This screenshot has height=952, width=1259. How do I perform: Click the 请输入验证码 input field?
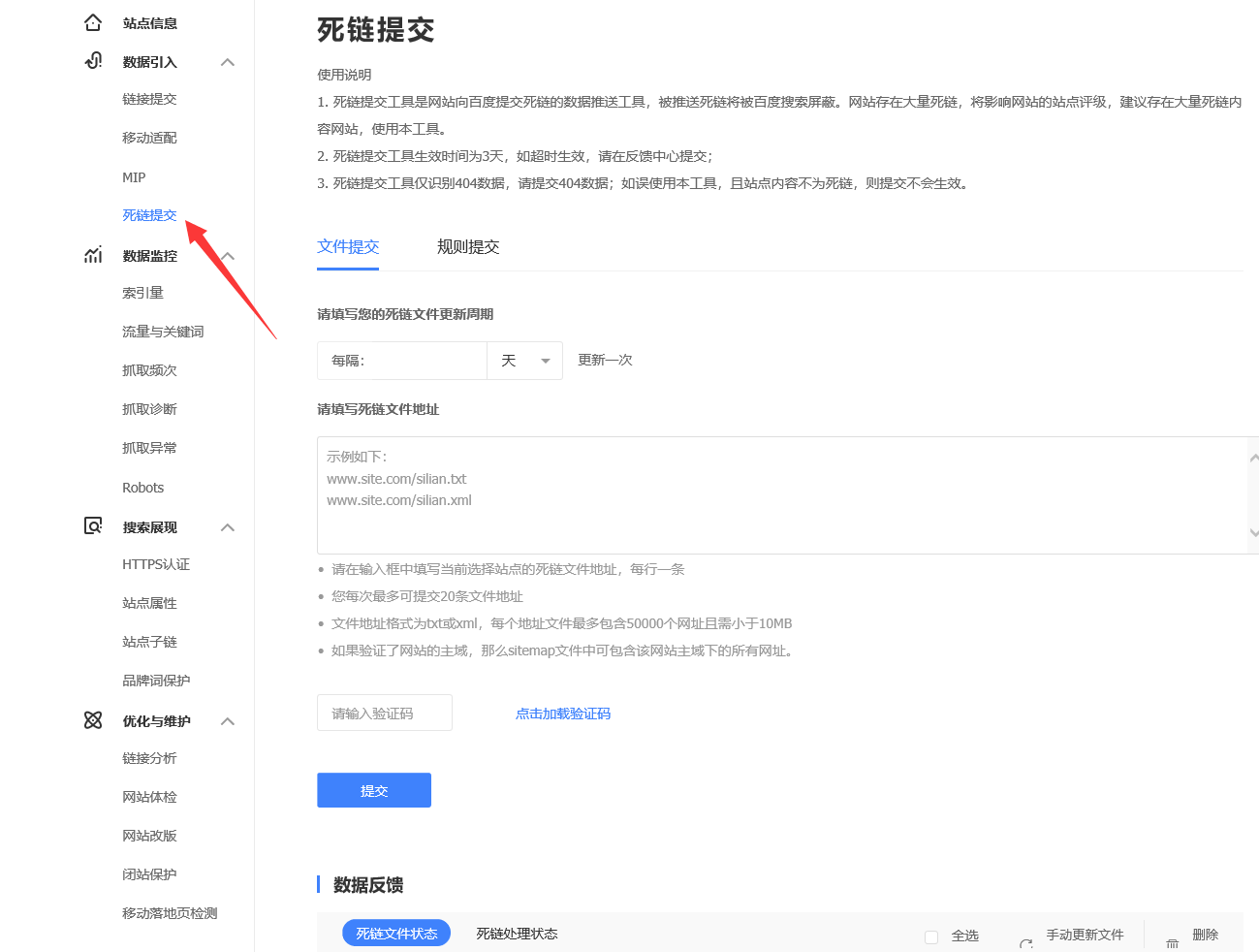pyautogui.click(x=384, y=713)
